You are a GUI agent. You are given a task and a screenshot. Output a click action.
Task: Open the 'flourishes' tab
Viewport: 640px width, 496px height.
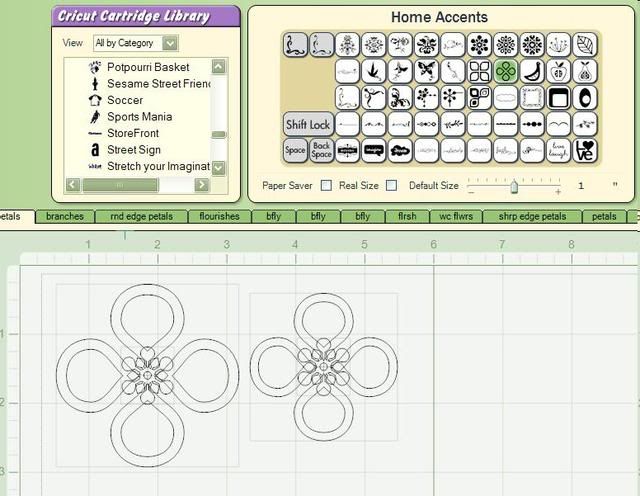(x=220, y=216)
